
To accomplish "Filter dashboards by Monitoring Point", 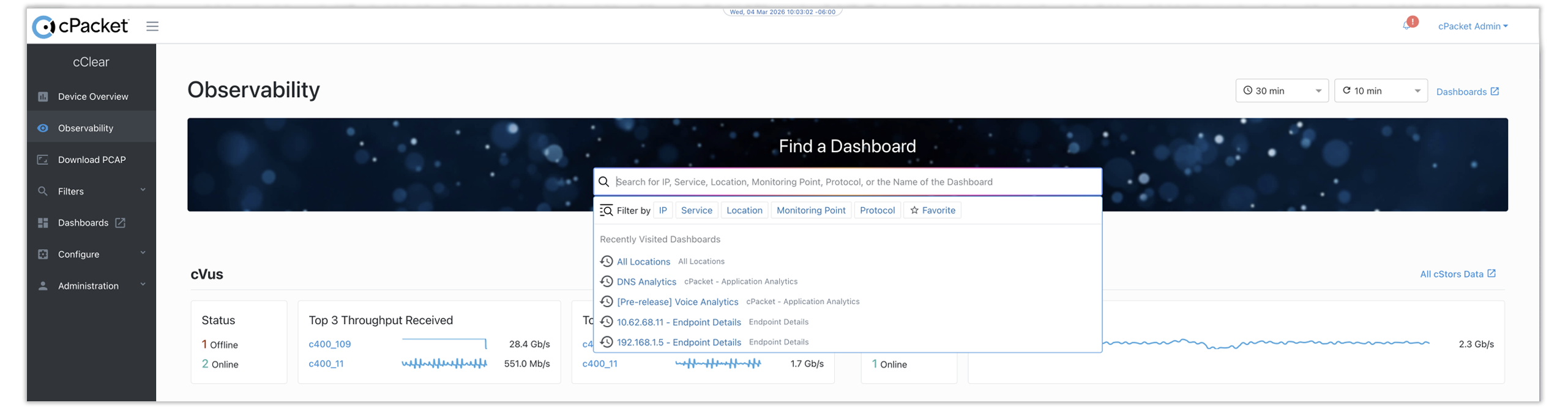I will 811,211.
